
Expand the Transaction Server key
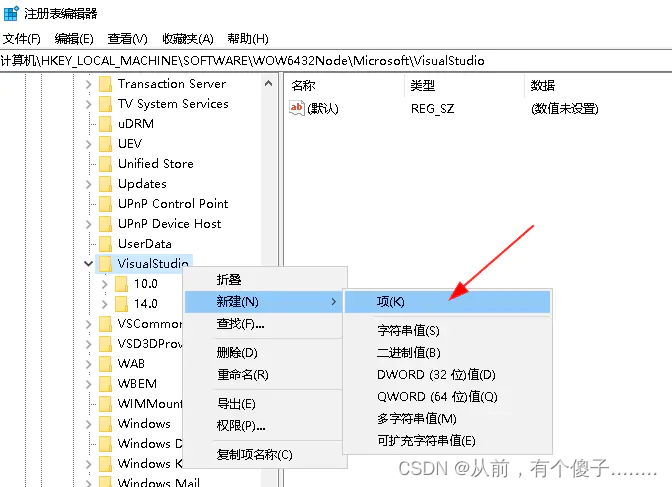(x=88, y=84)
